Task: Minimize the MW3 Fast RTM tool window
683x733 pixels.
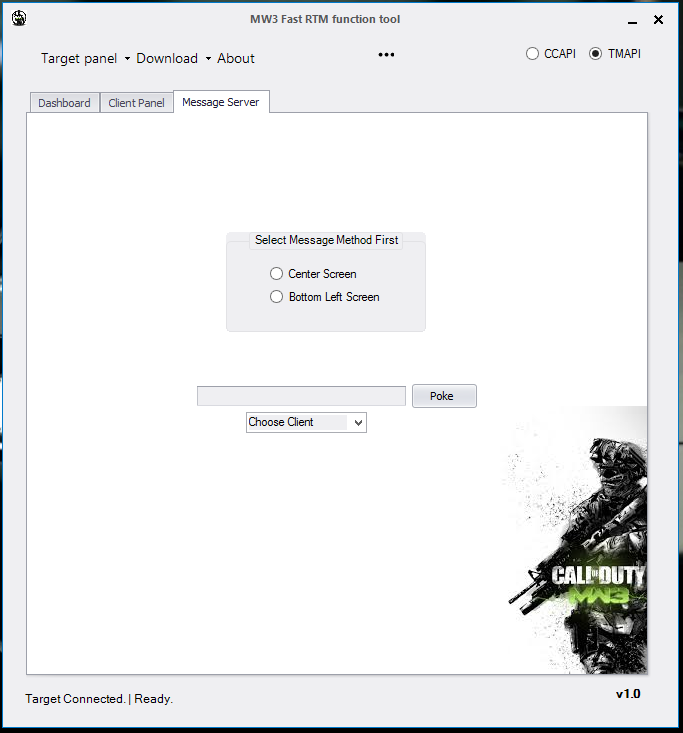Action: click(x=633, y=20)
